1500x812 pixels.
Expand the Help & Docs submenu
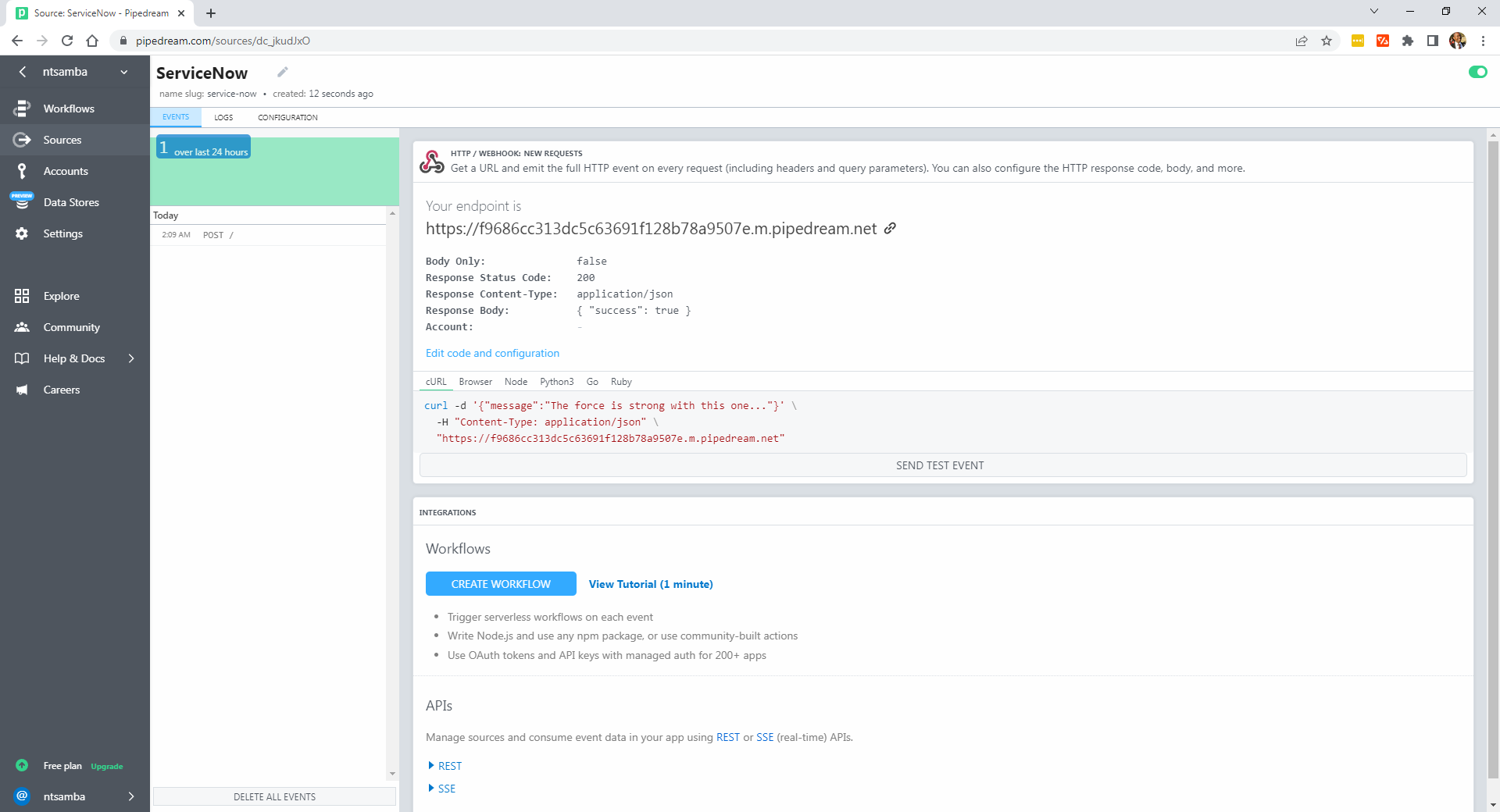[130, 358]
